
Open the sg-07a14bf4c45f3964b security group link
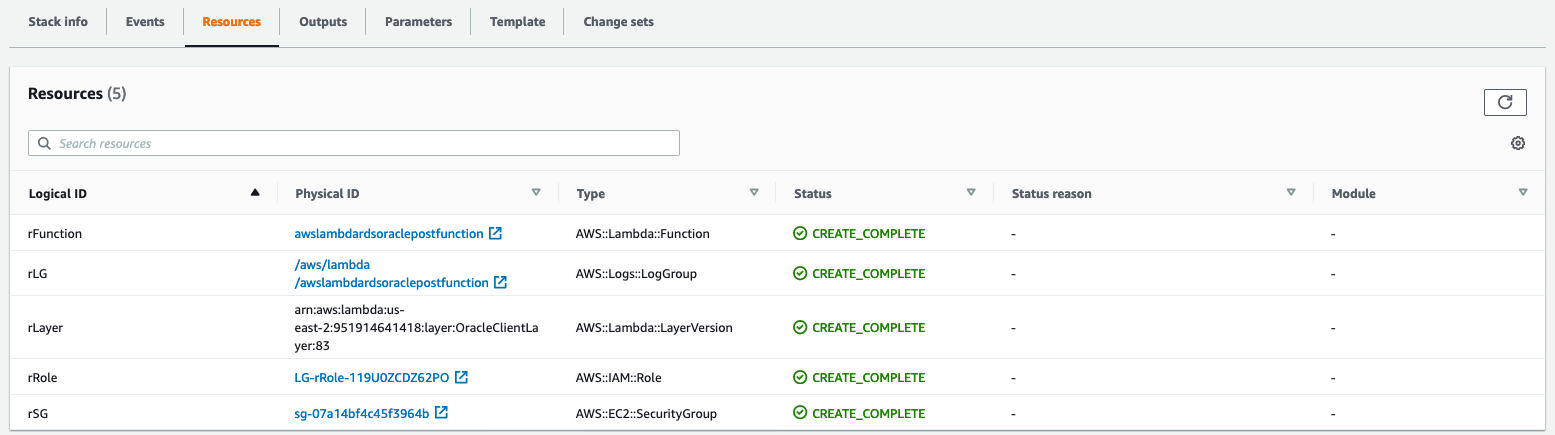point(362,413)
